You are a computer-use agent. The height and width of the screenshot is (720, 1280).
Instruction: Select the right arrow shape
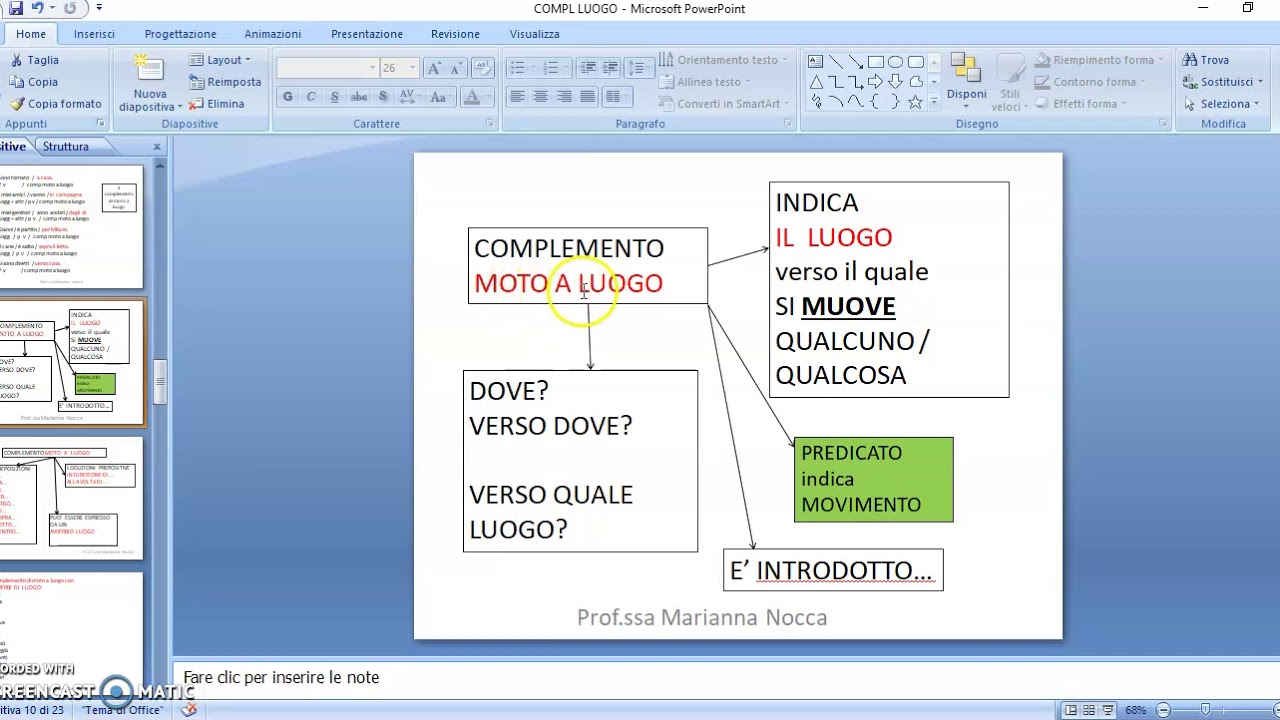click(x=875, y=82)
